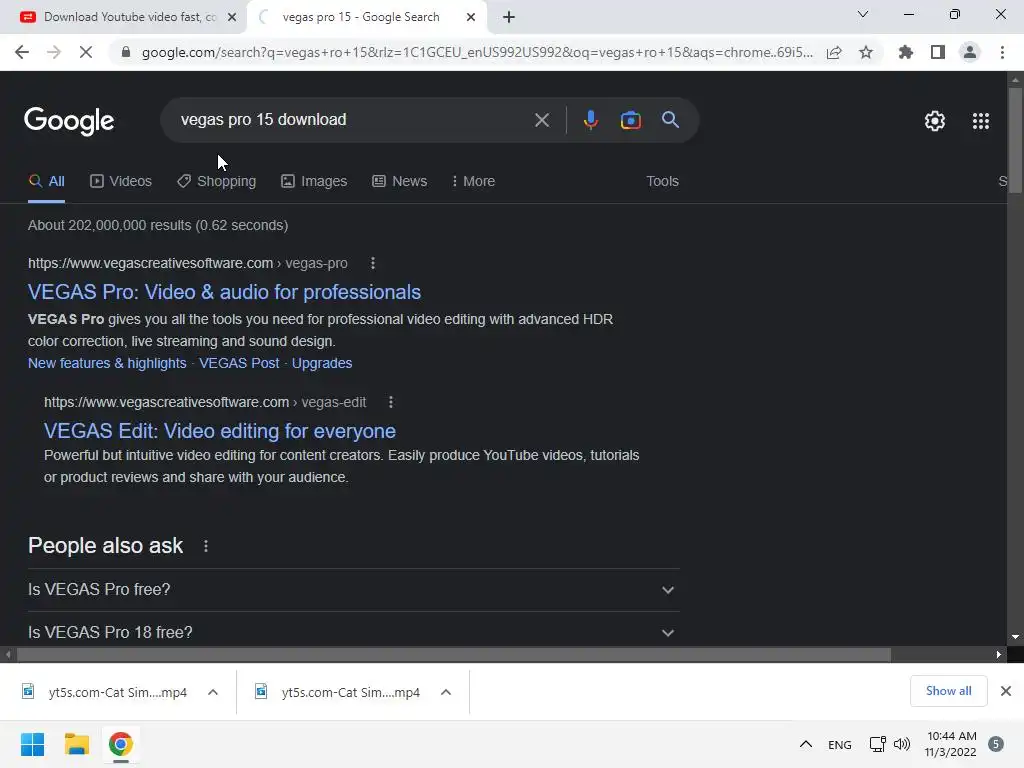
Task: Expand 'Is VEGAS Pro free?' question
Action: click(x=353, y=590)
